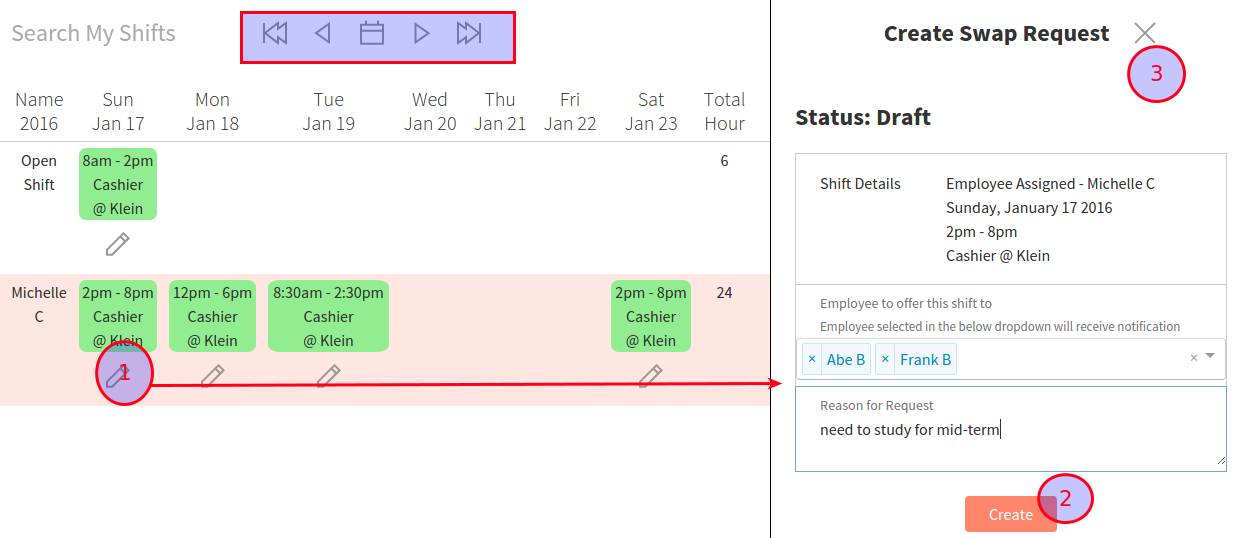Close the Create Swap Request panel
Screen dimensions: 1235x538
(1145, 33)
